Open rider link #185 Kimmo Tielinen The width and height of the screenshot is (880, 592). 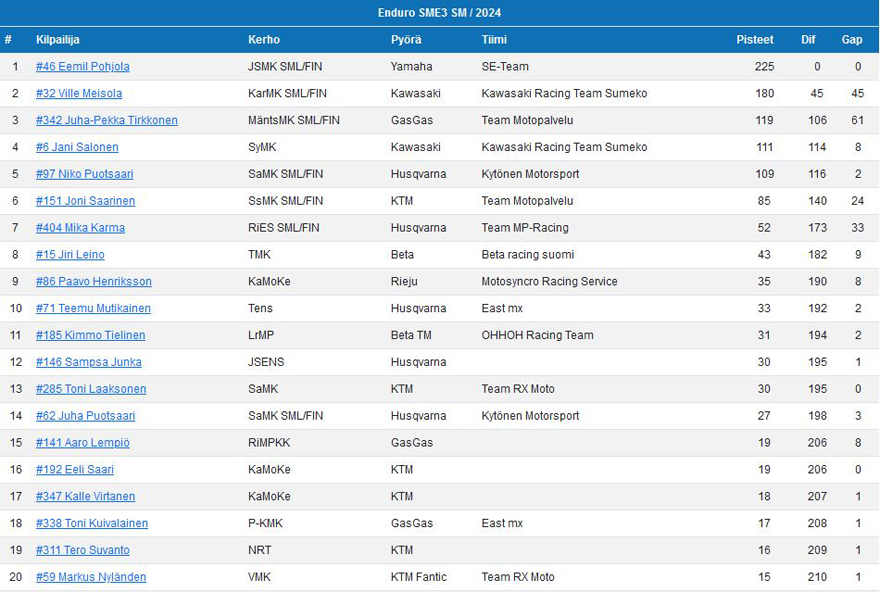point(90,335)
